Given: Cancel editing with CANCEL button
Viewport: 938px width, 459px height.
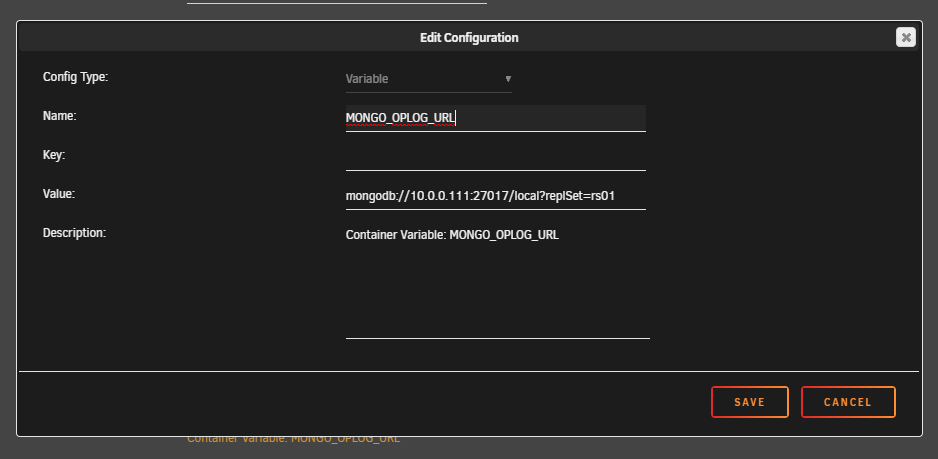Looking at the screenshot, I should click(848, 402).
